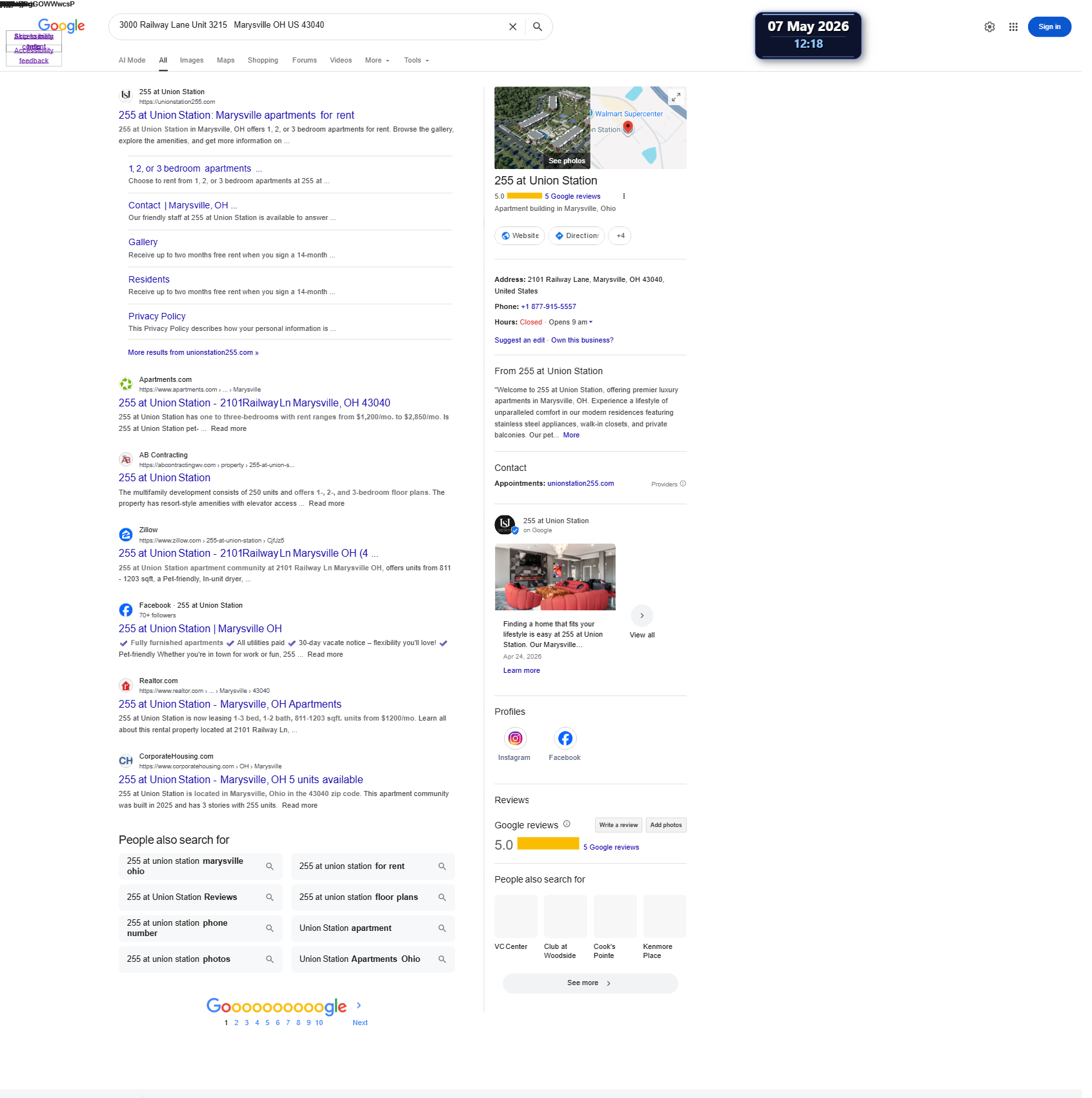The height and width of the screenshot is (1098, 1092).
Task: Click the Sign in button
Action: tap(1049, 27)
